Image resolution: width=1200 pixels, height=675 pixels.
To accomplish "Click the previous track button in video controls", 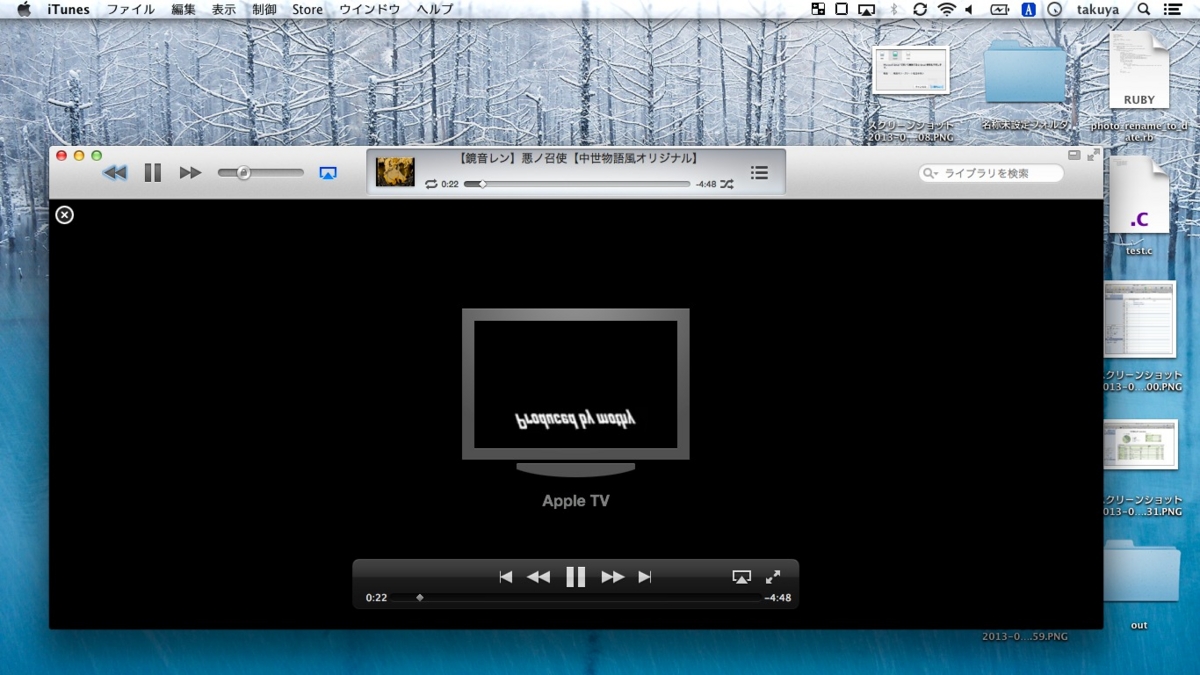I will [506, 576].
